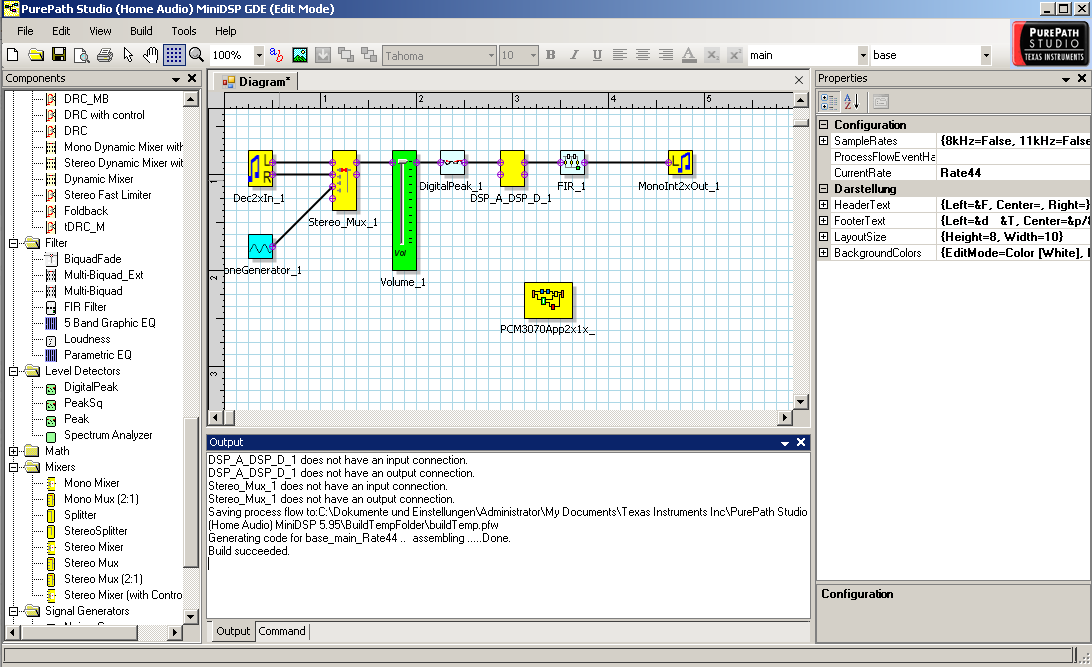Open the Edit menu
Image resolution: width=1092 pixels, height=667 pixels.
[x=61, y=31]
